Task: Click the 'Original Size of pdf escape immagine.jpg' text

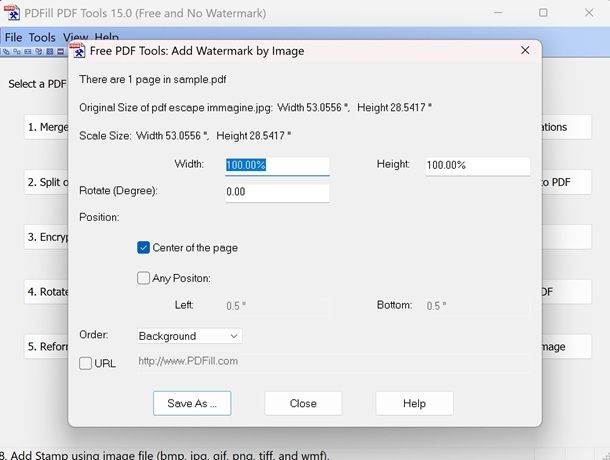Action: pyautogui.click(x=175, y=107)
